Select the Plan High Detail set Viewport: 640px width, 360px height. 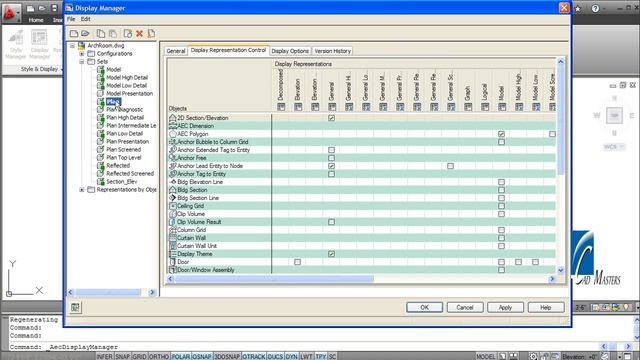[125, 118]
